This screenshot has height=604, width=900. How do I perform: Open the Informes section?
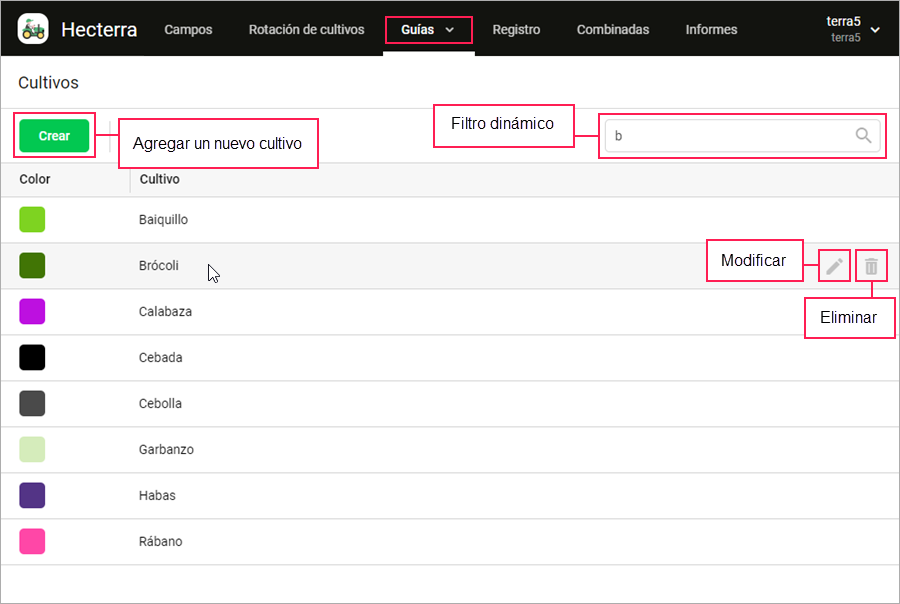(x=711, y=30)
